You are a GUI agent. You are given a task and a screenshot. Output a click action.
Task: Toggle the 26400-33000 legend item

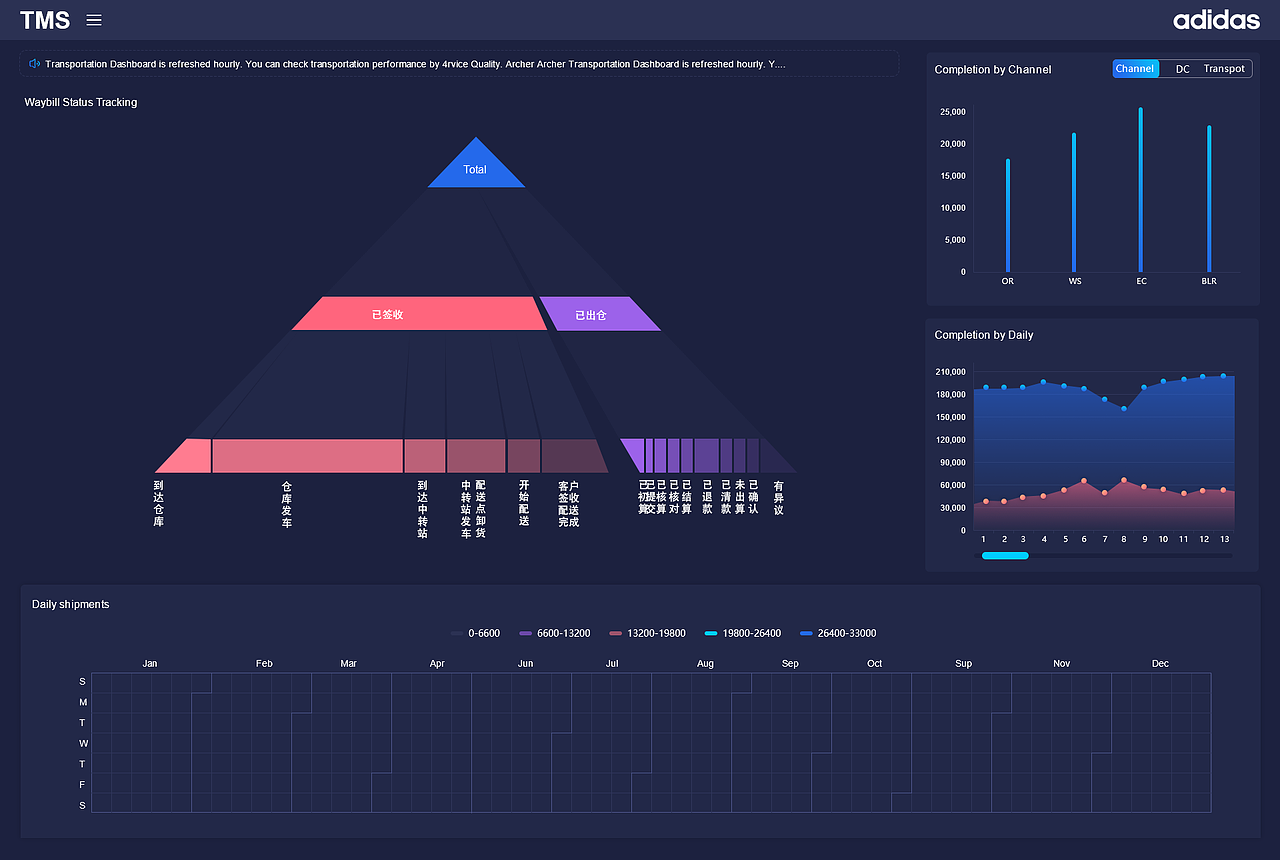pos(838,633)
